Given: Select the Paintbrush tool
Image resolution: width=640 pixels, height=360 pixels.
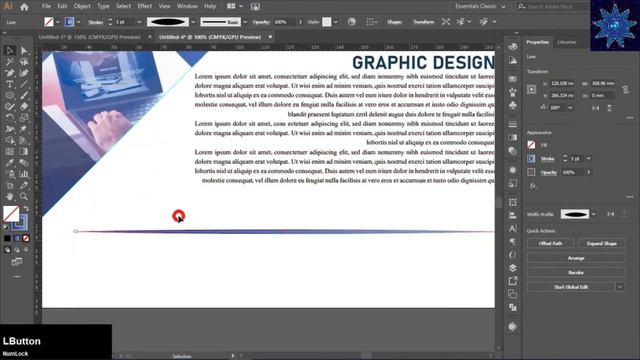Looking at the screenshot, I should [x=24, y=96].
